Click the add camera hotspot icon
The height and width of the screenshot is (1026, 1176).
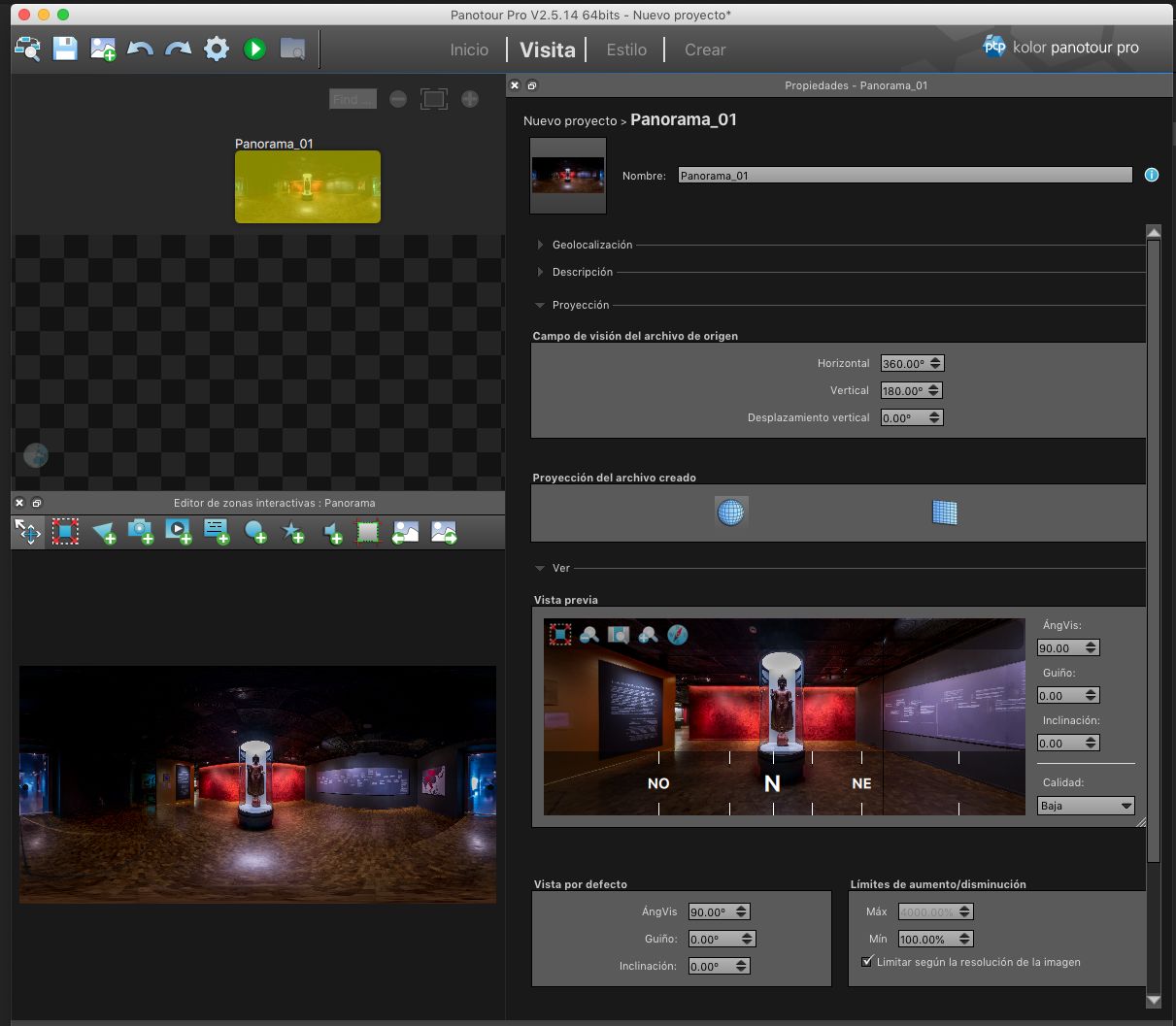(x=141, y=531)
